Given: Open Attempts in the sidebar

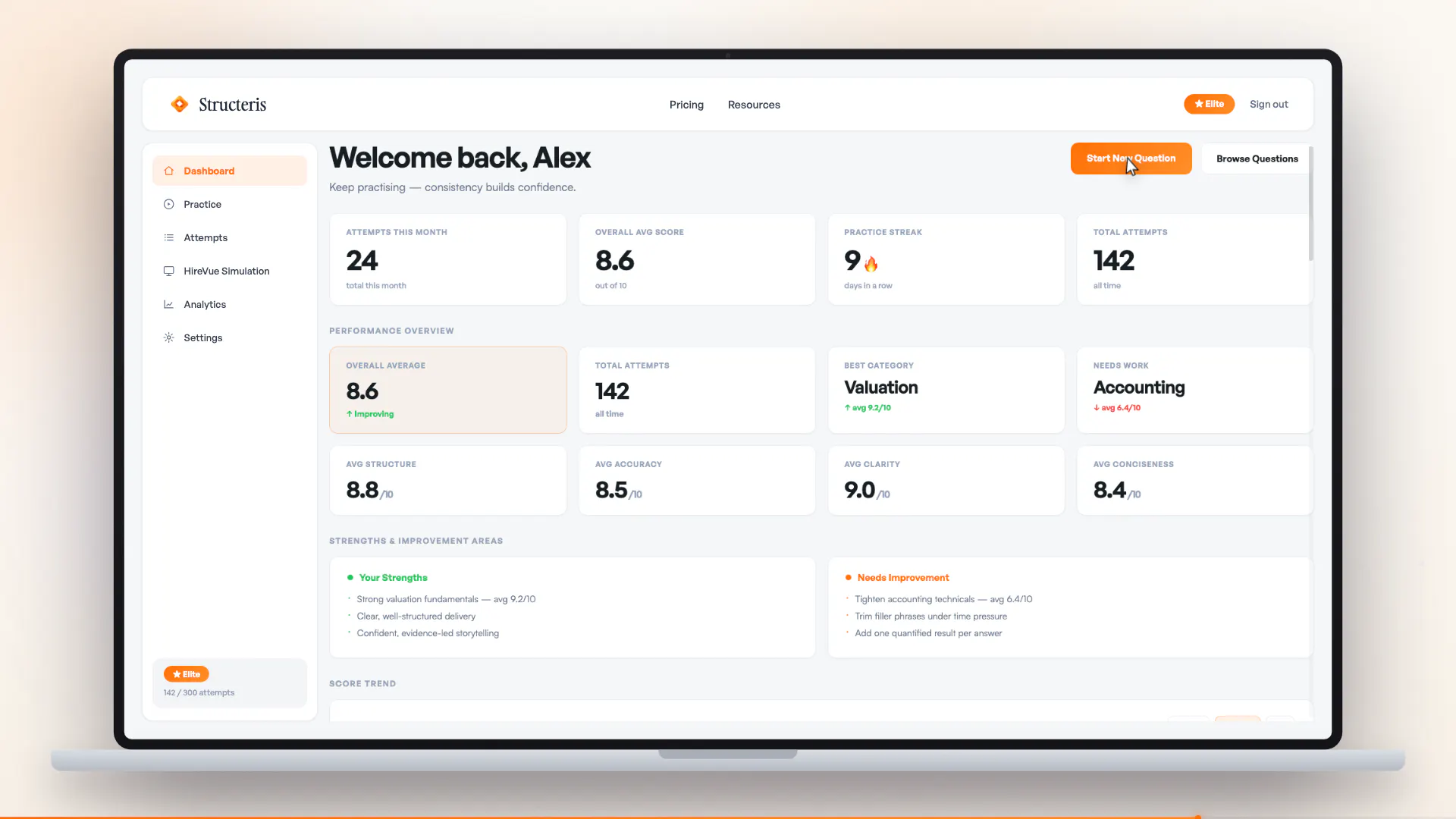Looking at the screenshot, I should [x=230, y=237].
